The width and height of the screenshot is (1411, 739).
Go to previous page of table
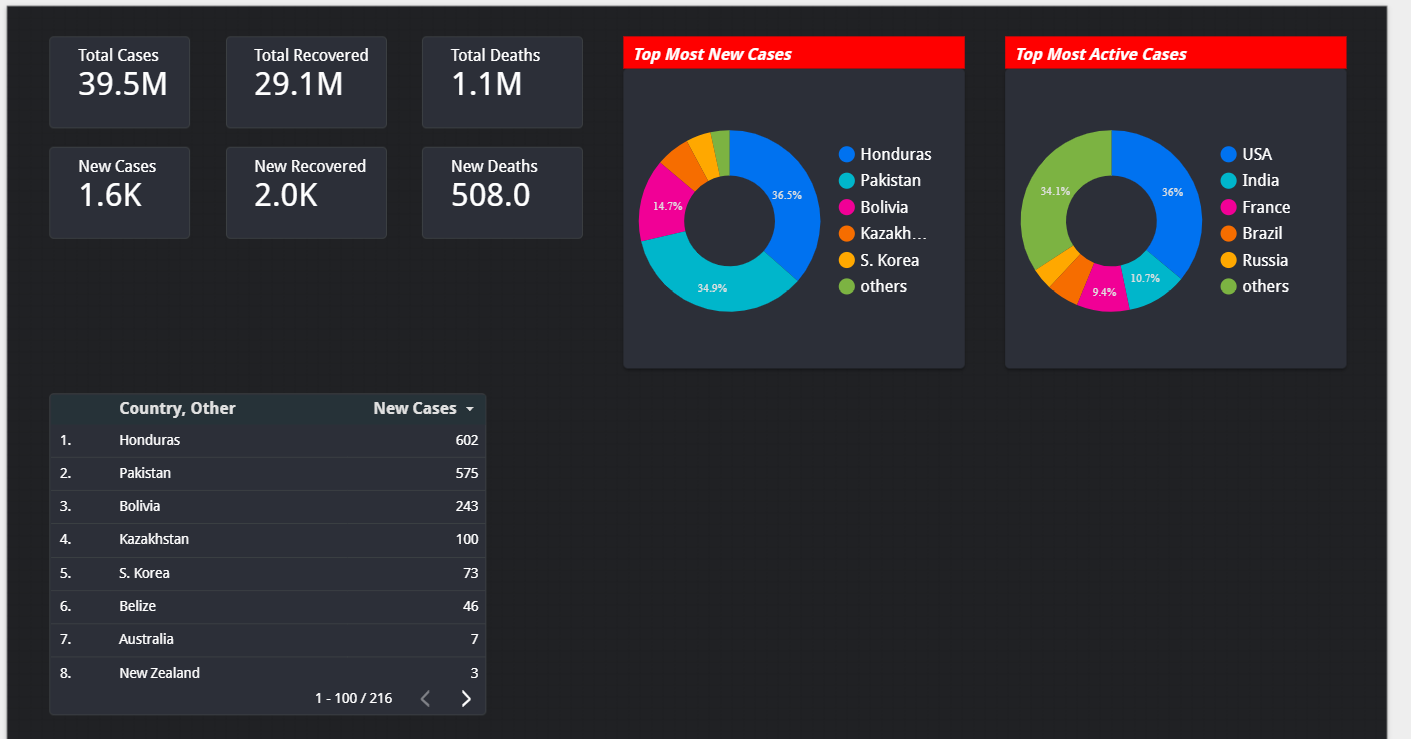425,698
